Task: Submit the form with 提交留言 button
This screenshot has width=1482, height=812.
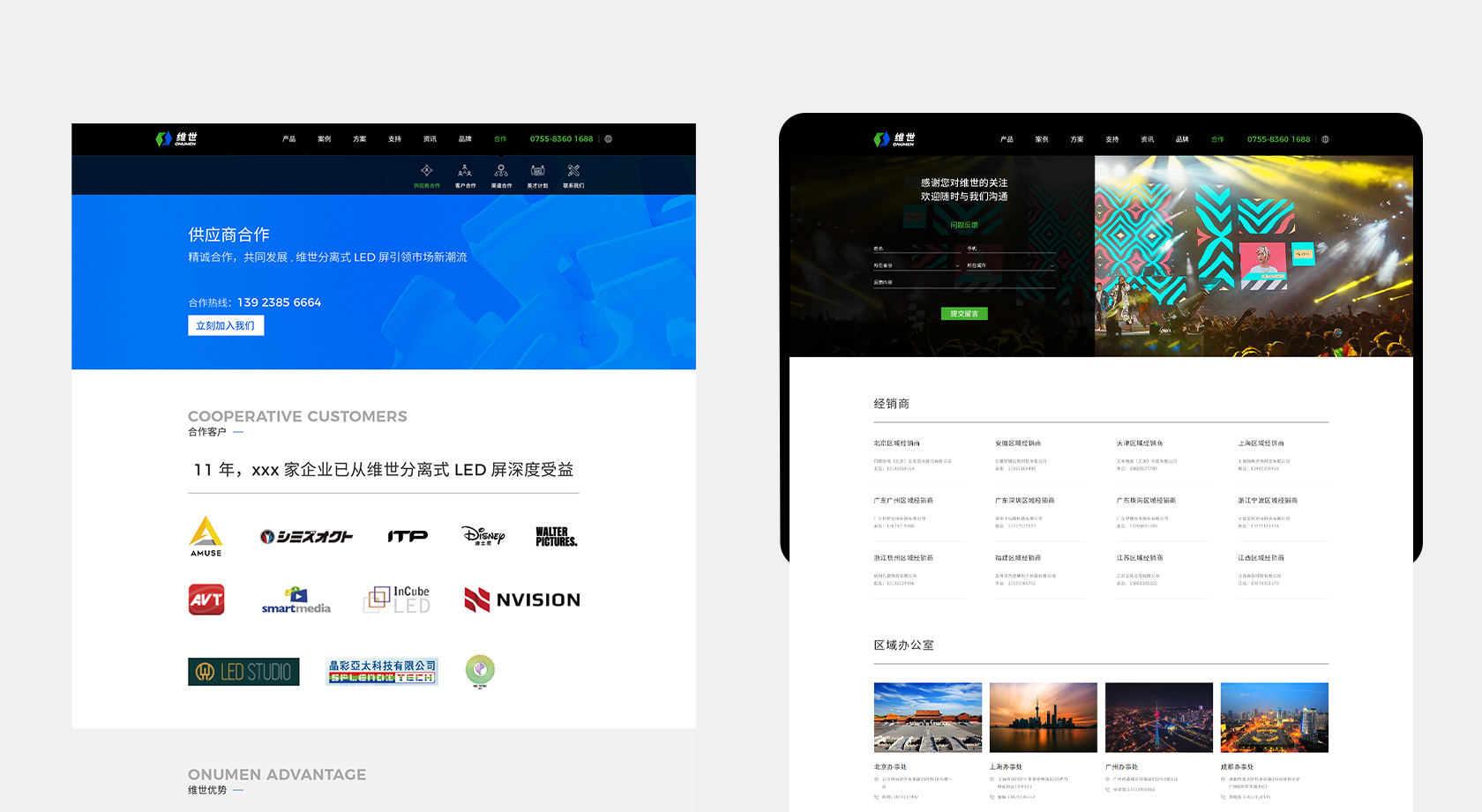Action: (964, 314)
